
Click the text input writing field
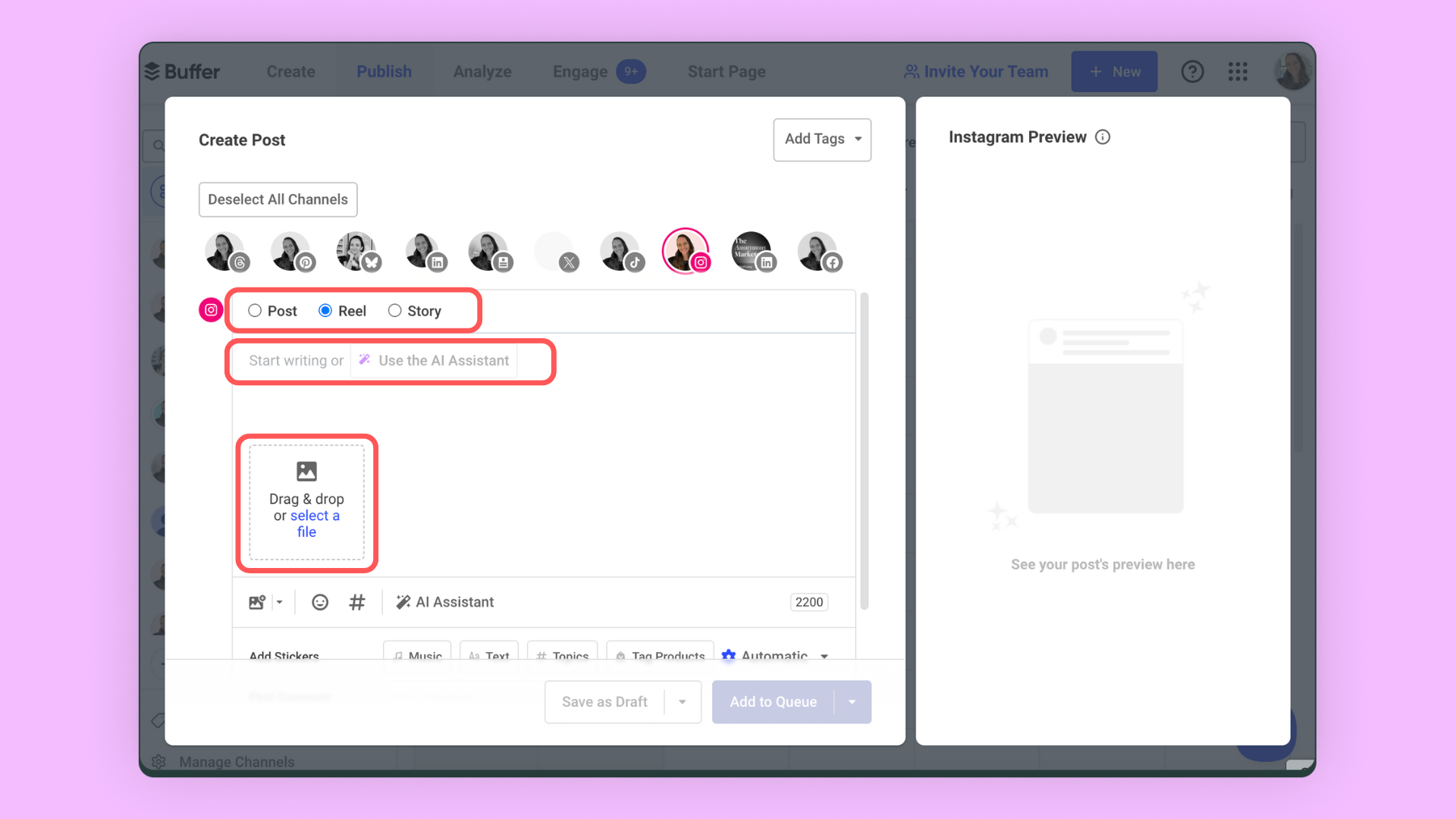coord(390,360)
